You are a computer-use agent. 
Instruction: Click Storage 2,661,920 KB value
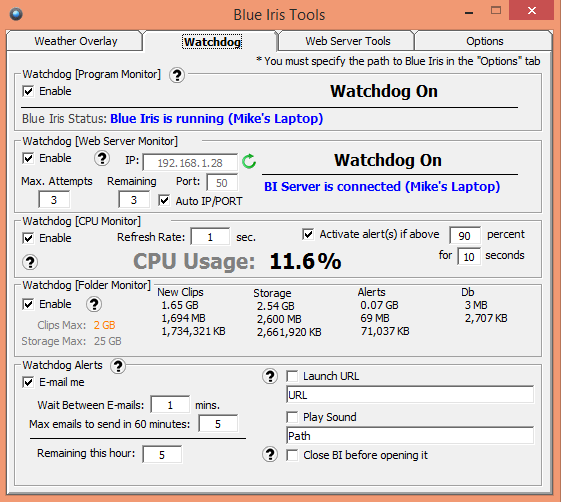[289, 332]
